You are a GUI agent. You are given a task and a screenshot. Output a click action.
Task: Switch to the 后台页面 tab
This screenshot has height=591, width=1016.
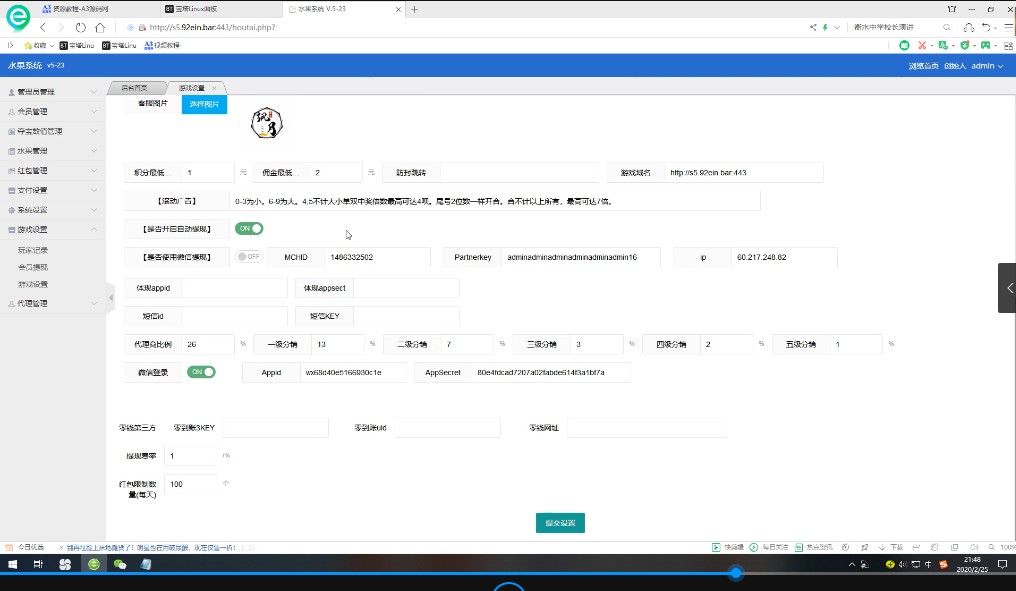click(137, 87)
